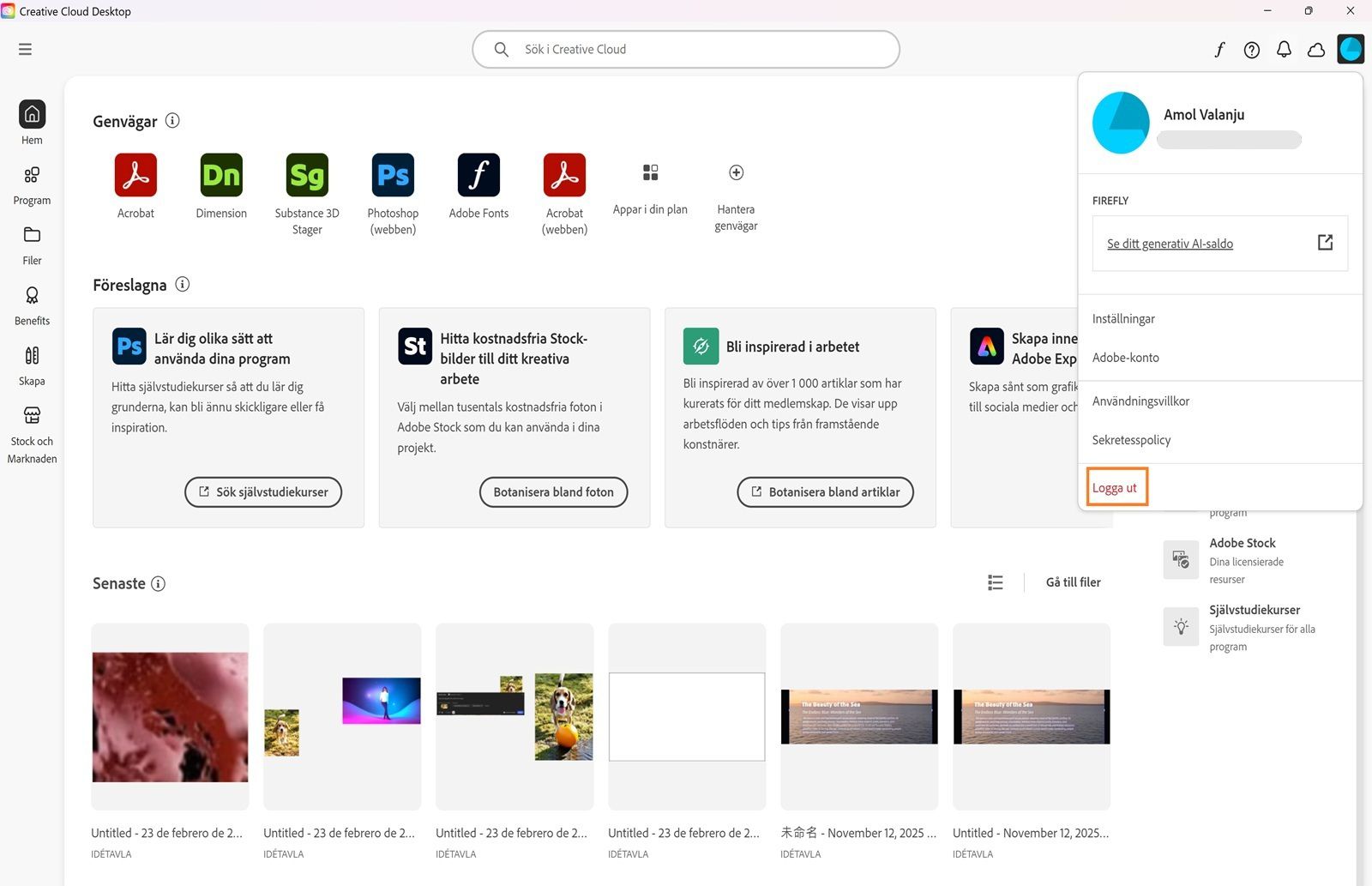Launch Acrobat shortcut
Screen dimensions: 1372x886
pyautogui.click(x=135, y=175)
